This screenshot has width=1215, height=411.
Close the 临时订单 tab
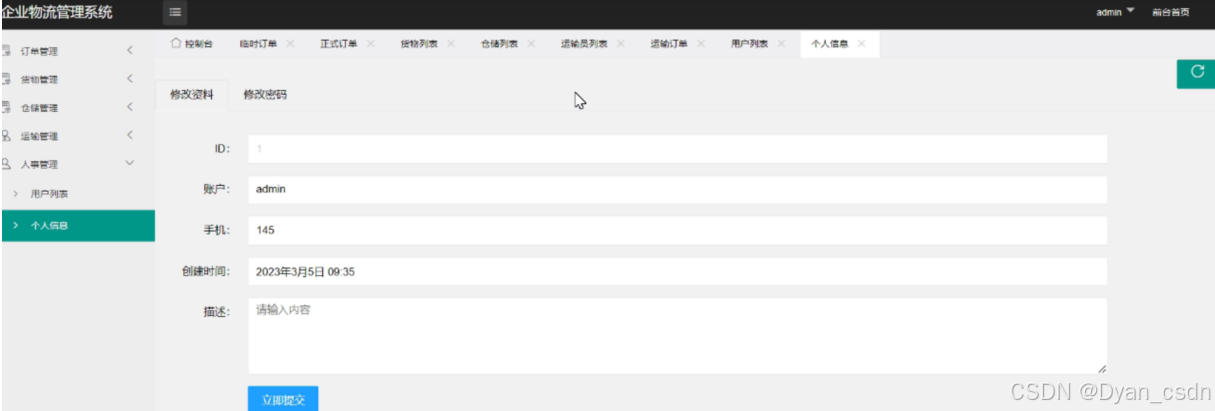pyautogui.click(x=290, y=44)
